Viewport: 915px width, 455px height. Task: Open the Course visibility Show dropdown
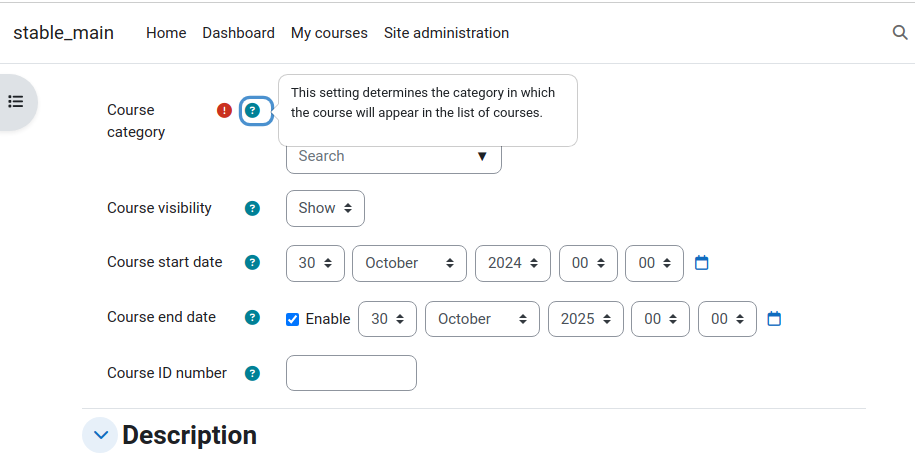click(x=325, y=208)
